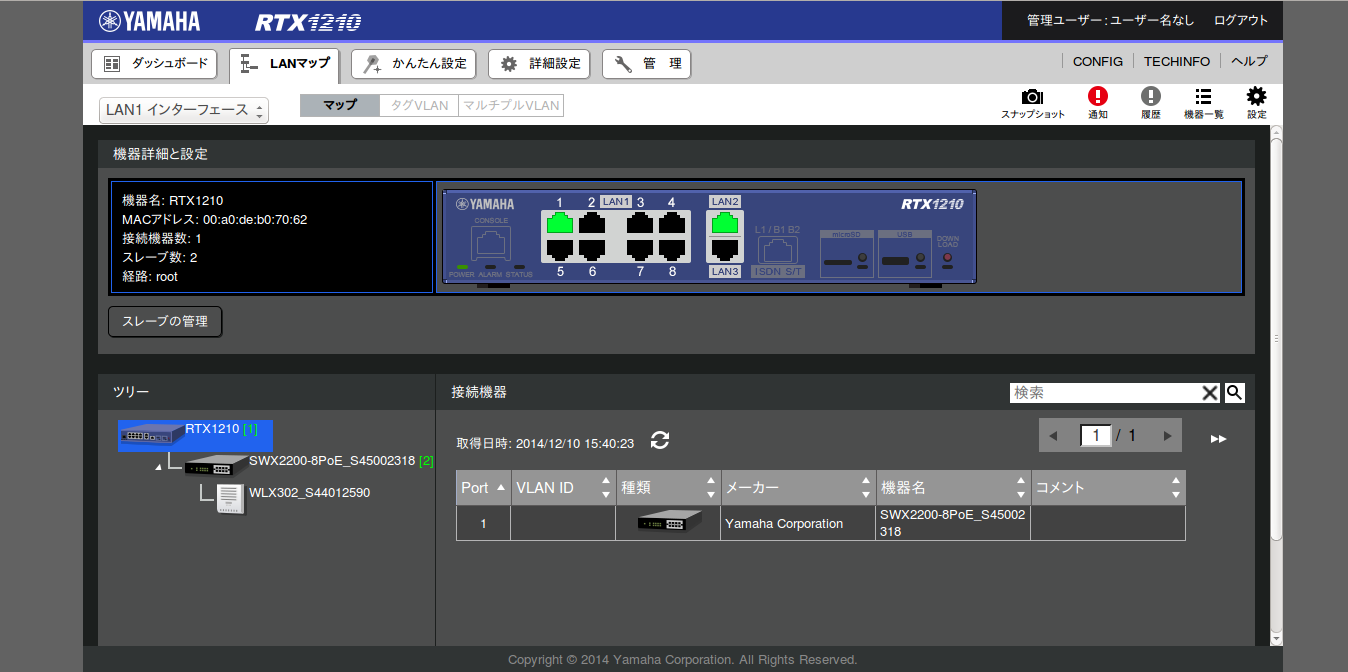Sort table by Port column
The height and width of the screenshot is (672, 1348).
coord(483,488)
